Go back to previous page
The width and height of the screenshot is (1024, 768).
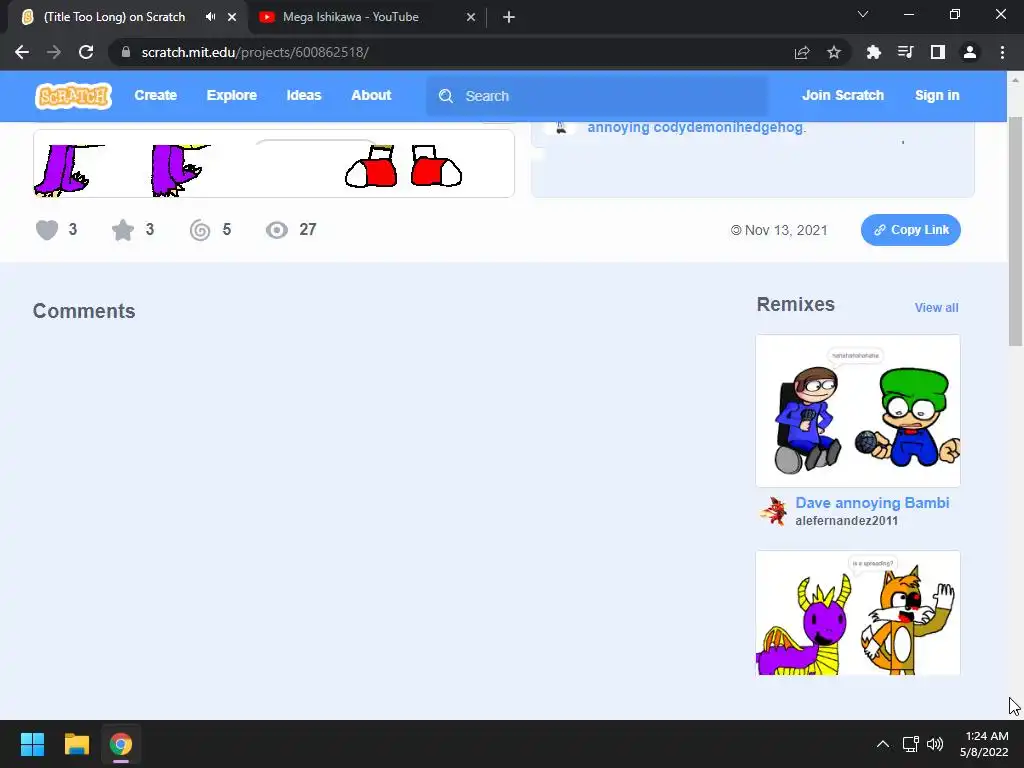tap(22, 52)
